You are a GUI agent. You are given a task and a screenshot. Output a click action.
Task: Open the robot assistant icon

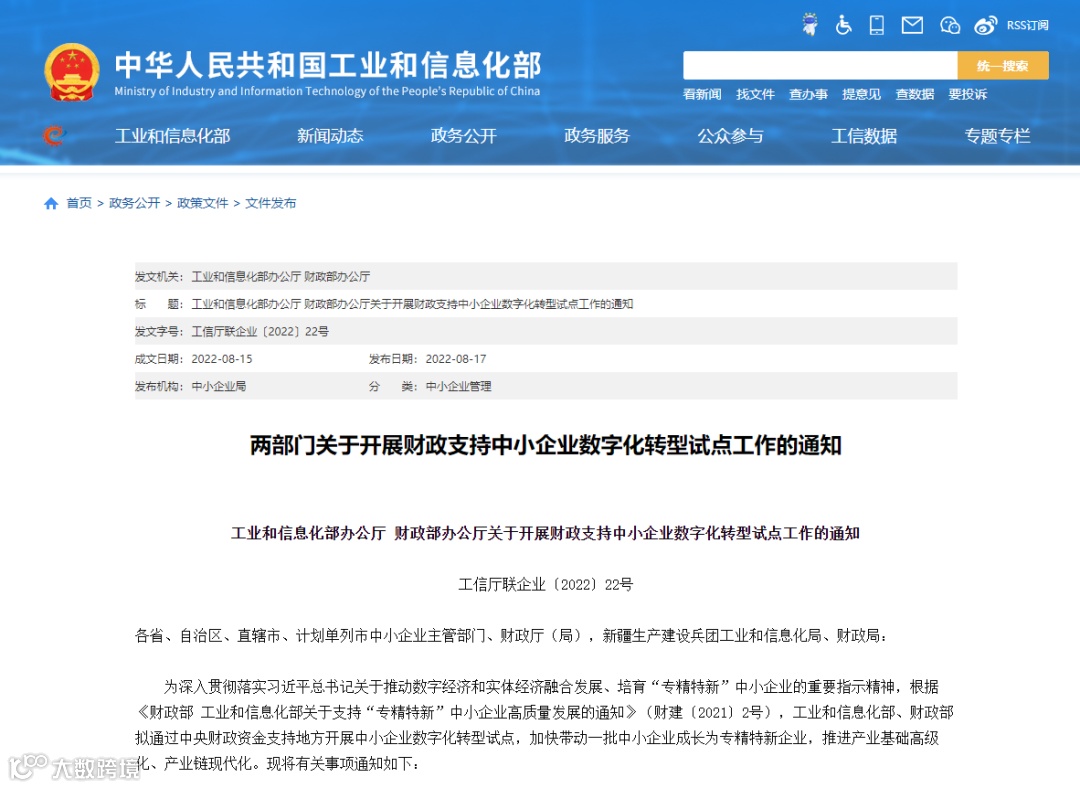(810, 25)
